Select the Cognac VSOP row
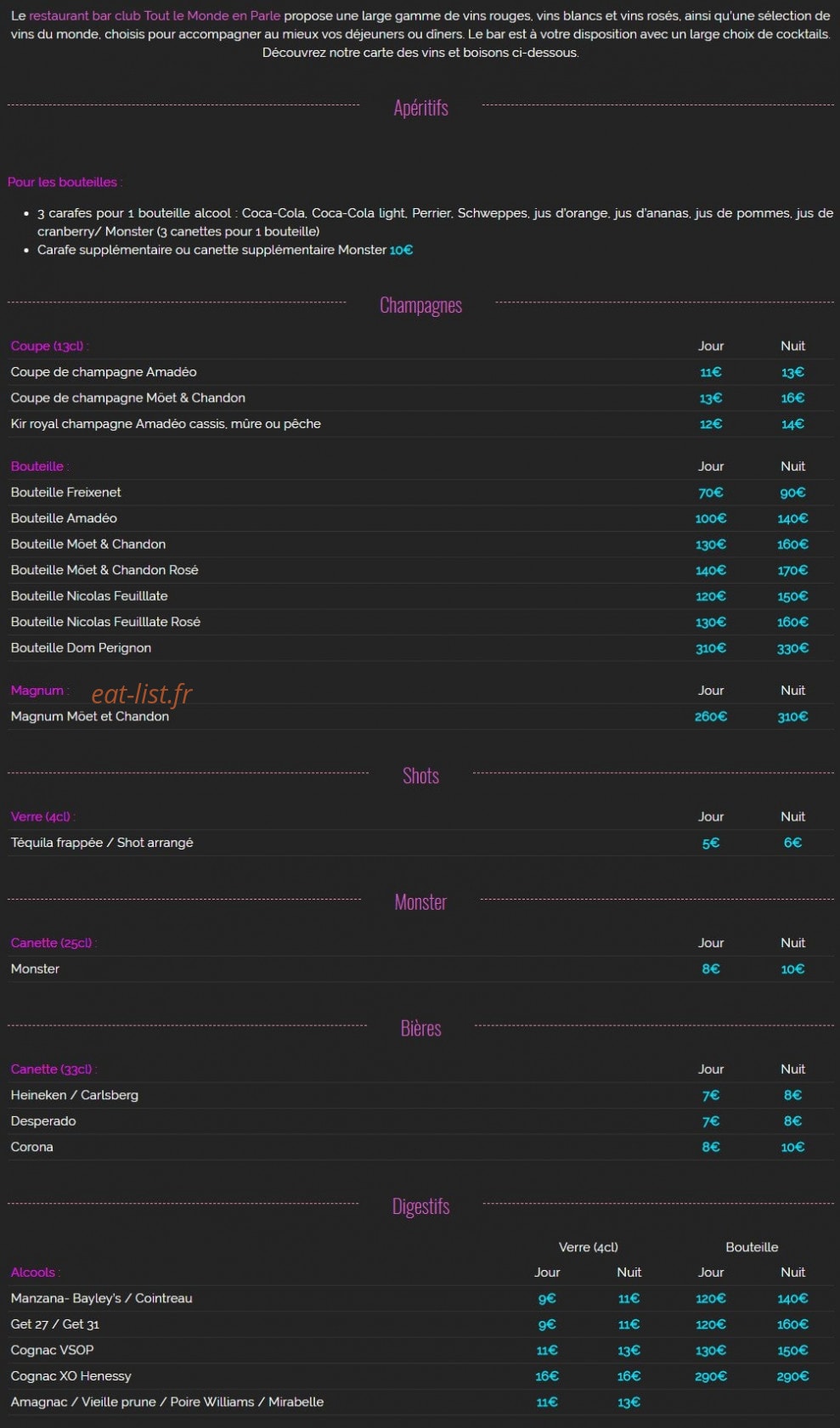This screenshot has height=1428, width=840. [420, 1351]
